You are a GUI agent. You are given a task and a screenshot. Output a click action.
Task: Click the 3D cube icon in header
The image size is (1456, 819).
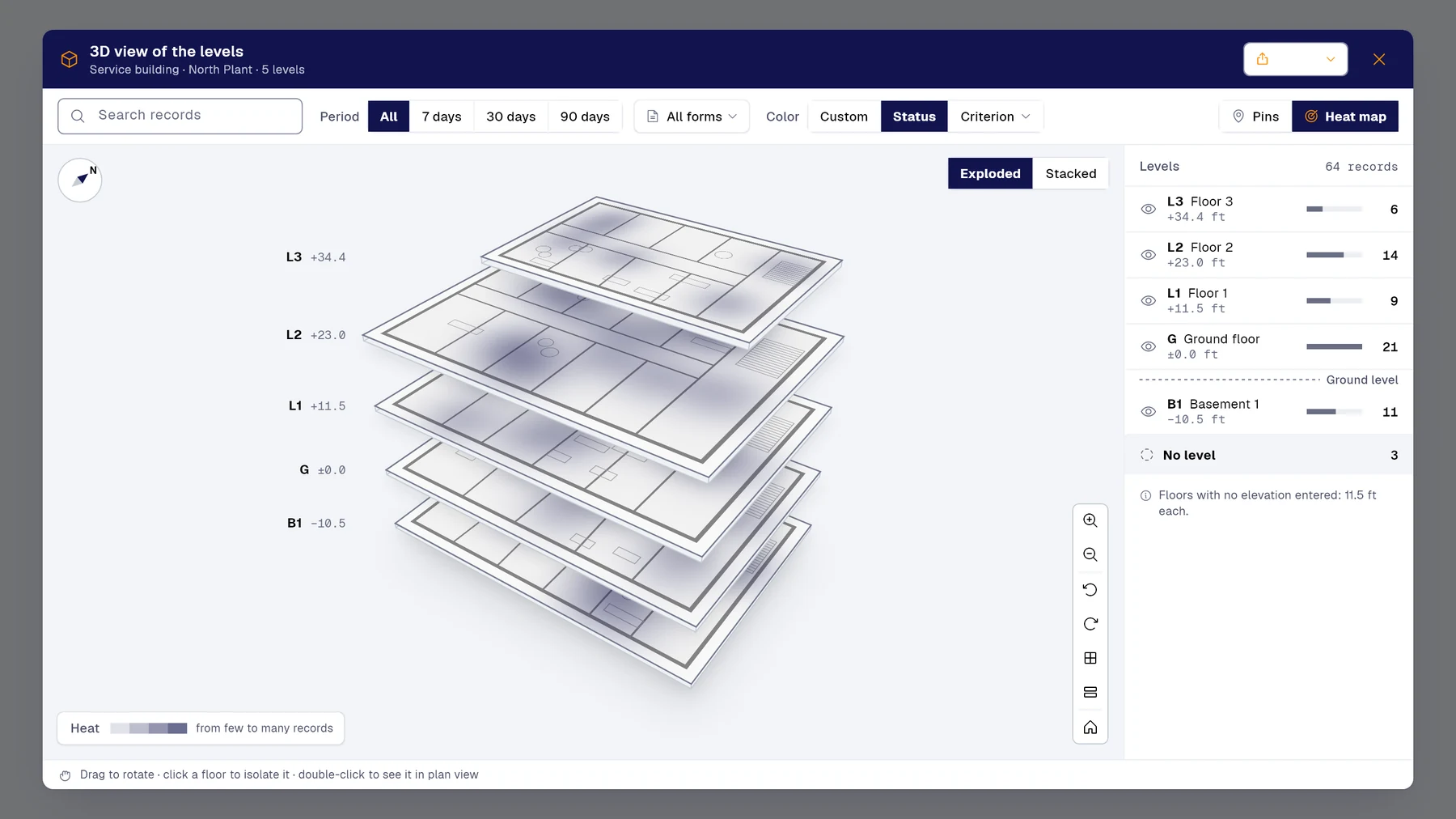pyautogui.click(x=70, y=59)
